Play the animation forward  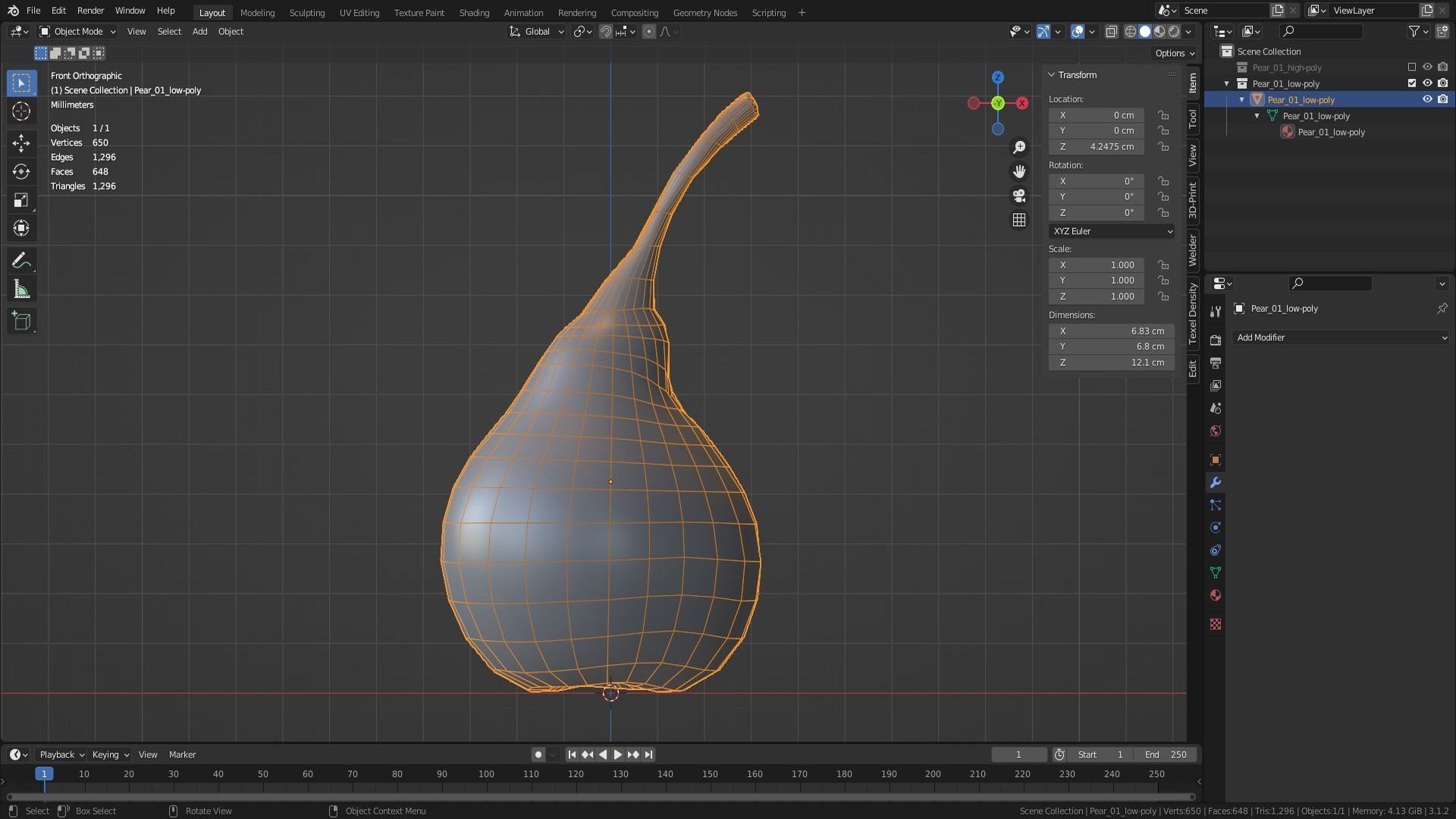[x=617, y=755]
